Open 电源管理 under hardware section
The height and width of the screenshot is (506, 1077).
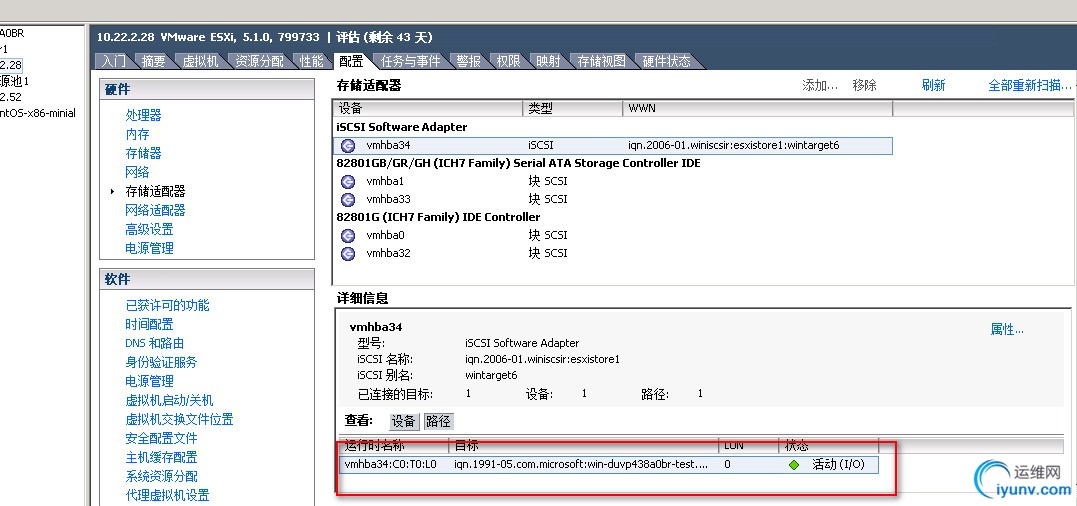149,249
